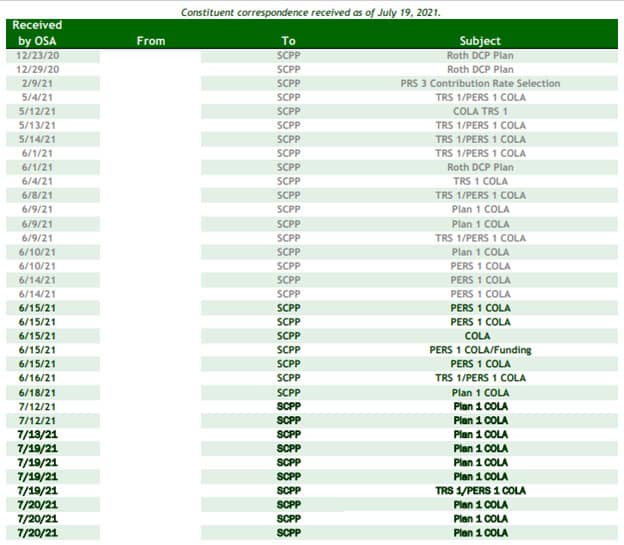Select the 5/14/21 date cell
This screenshot has width=624, height=545.
coord(38,140)
